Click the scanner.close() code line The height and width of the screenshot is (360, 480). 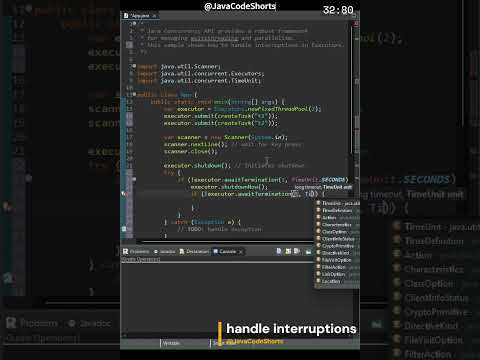point(190,151)
